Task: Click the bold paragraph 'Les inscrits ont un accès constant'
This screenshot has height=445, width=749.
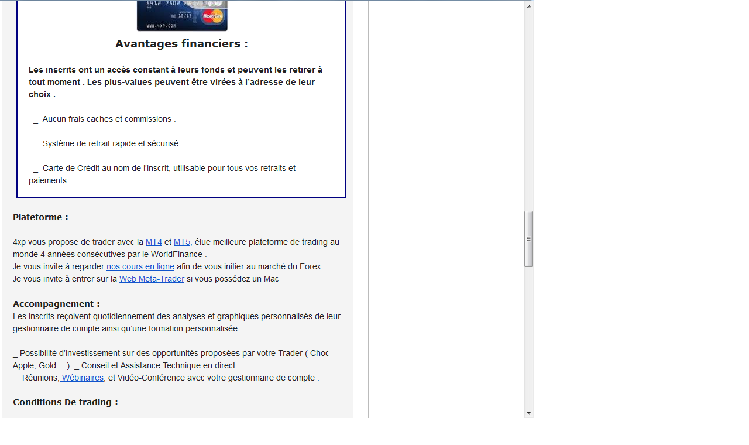Action: tap(175, 82)
